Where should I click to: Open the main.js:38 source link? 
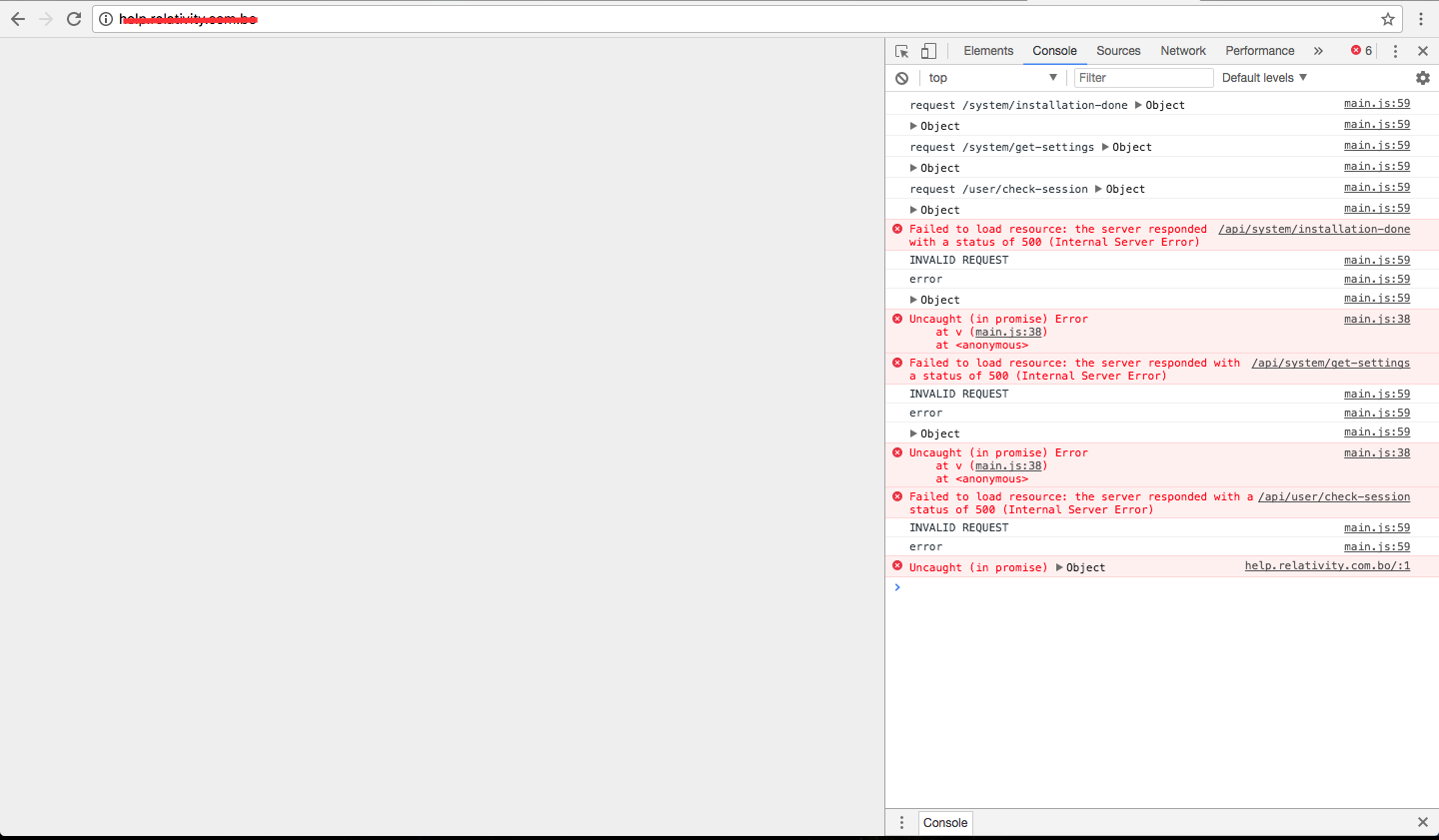pos(1377,318)
